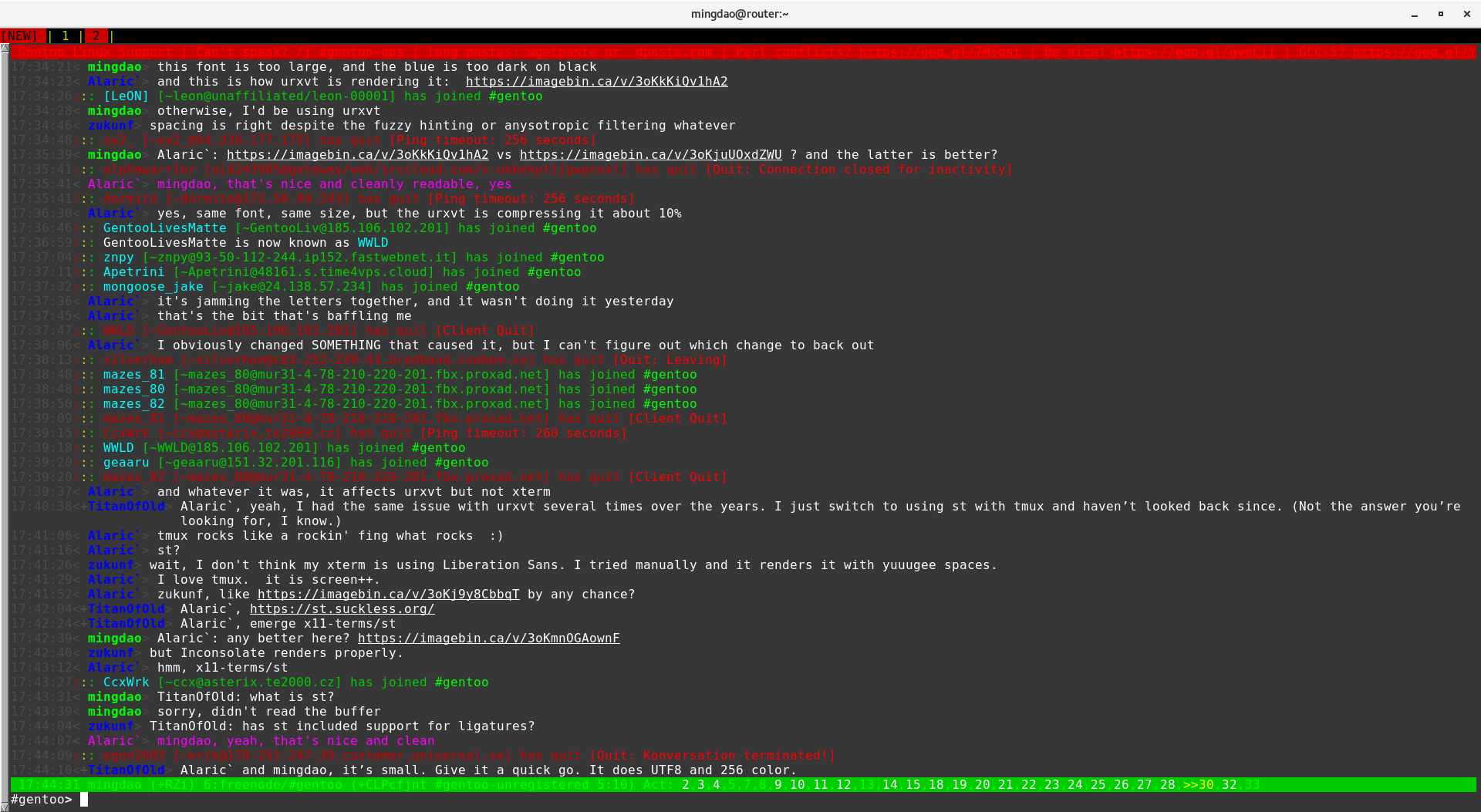Click the #gentoo> input prompt
Image resolution: width=1481 pixels, height=812 pixels.
point(41,800)
